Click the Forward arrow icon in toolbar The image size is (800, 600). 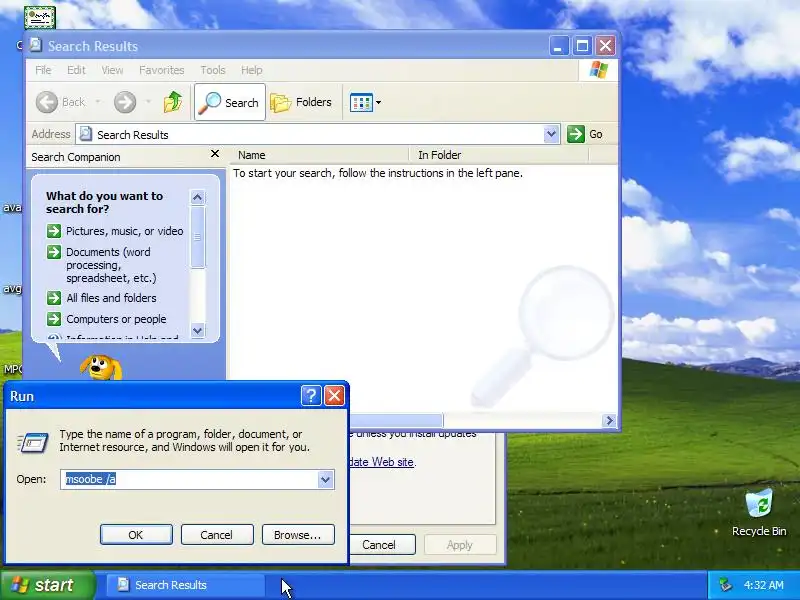(125, 102)
